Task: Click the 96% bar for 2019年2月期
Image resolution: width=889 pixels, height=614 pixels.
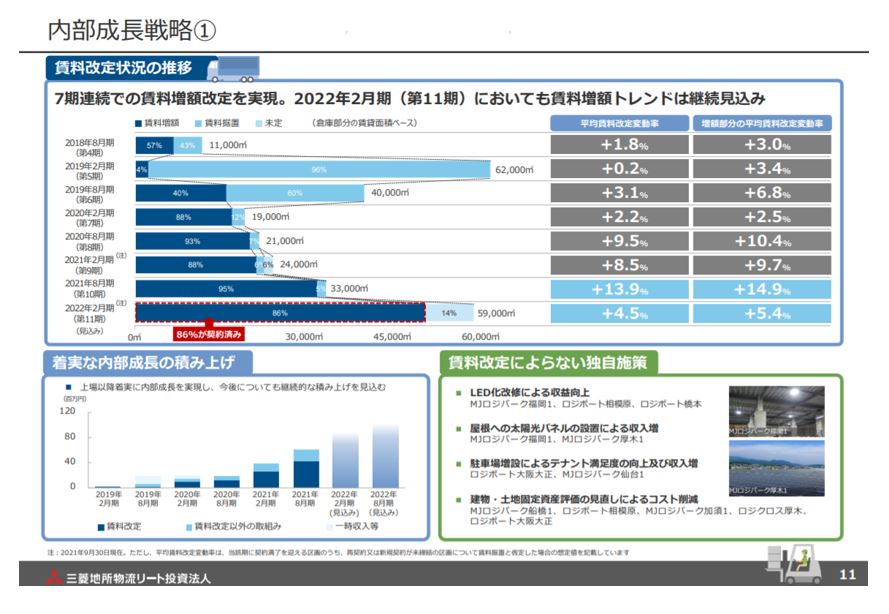Action: pos(320,169)
